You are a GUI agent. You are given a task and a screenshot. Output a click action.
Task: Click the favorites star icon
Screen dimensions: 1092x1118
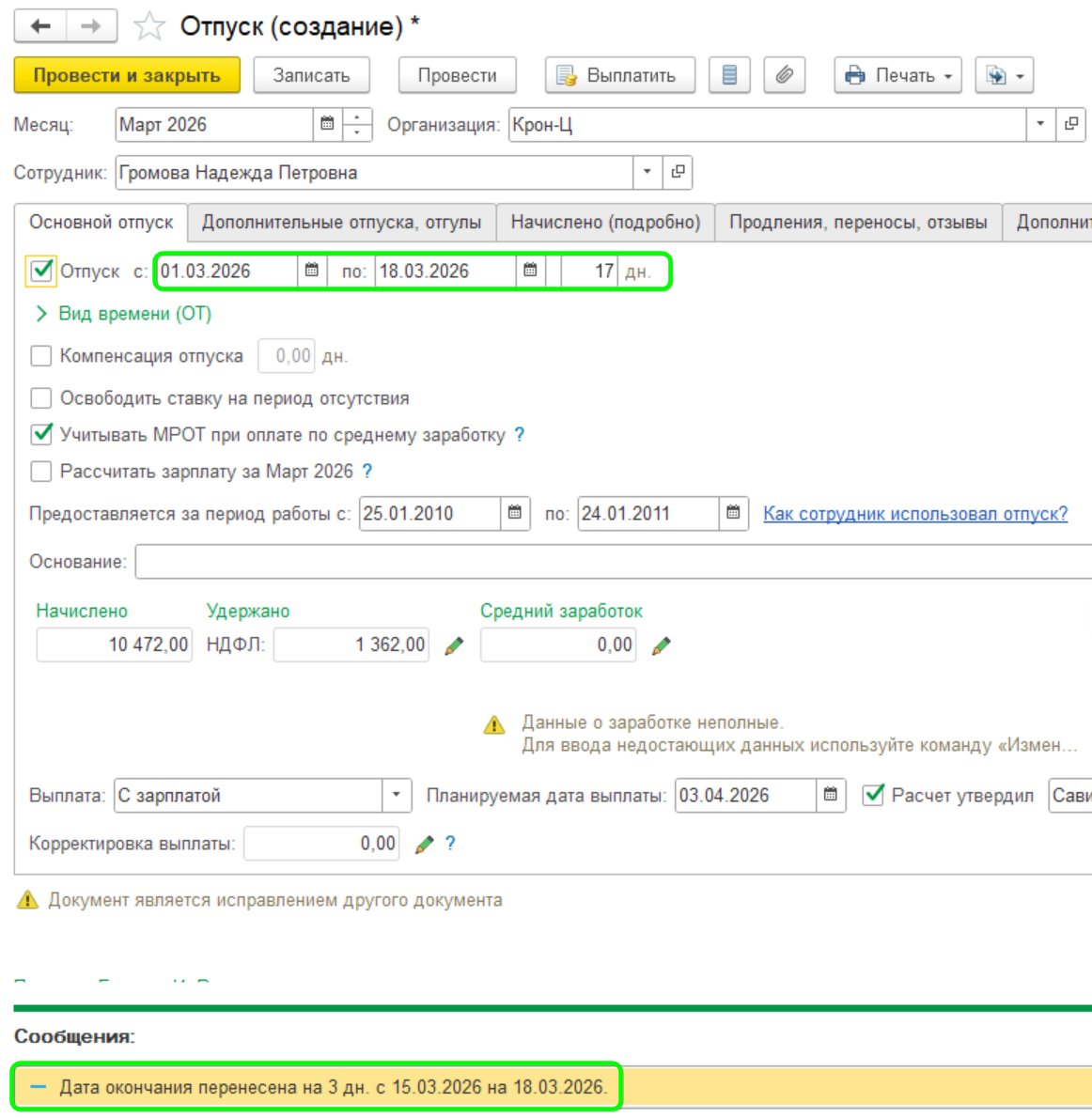click(149, 26)
